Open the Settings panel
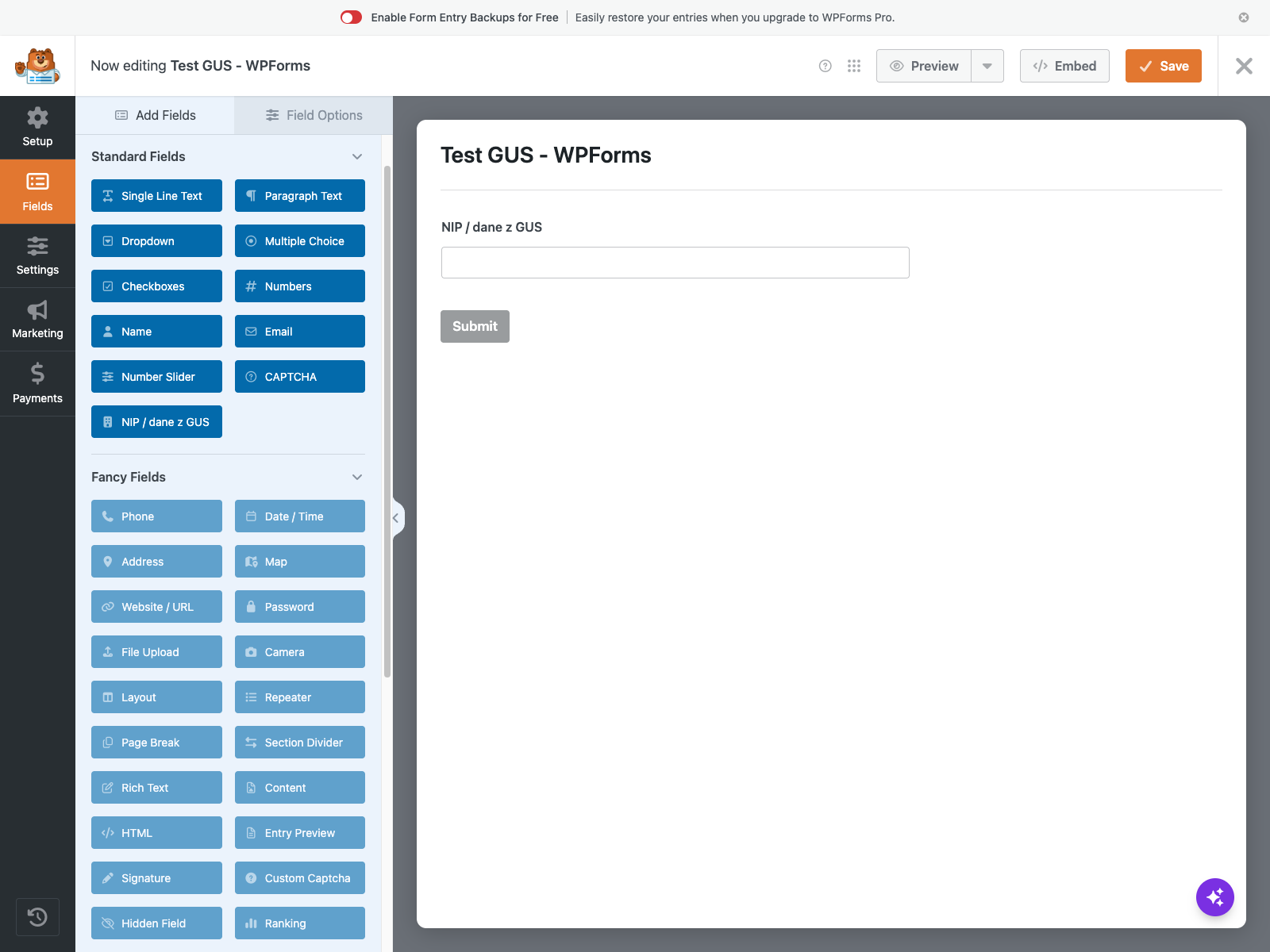 [x=37, y=255]
